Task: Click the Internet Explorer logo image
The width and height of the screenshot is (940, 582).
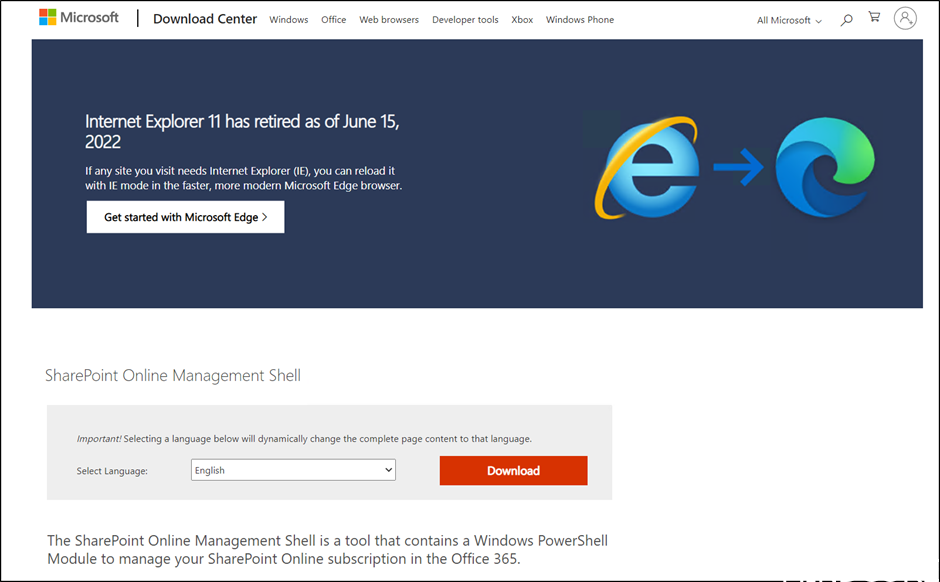Action: tap(647, 167)
